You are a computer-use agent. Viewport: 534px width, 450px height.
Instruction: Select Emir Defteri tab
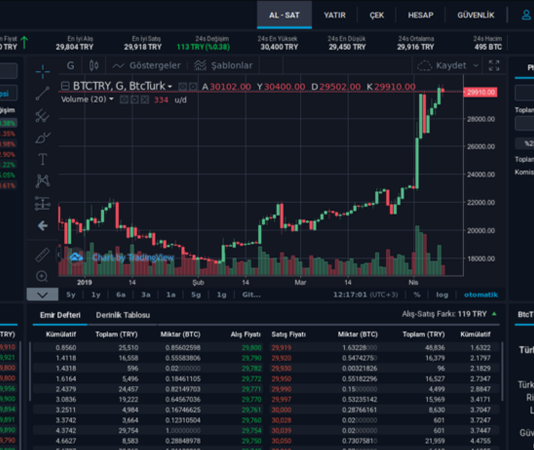[60, 315]
